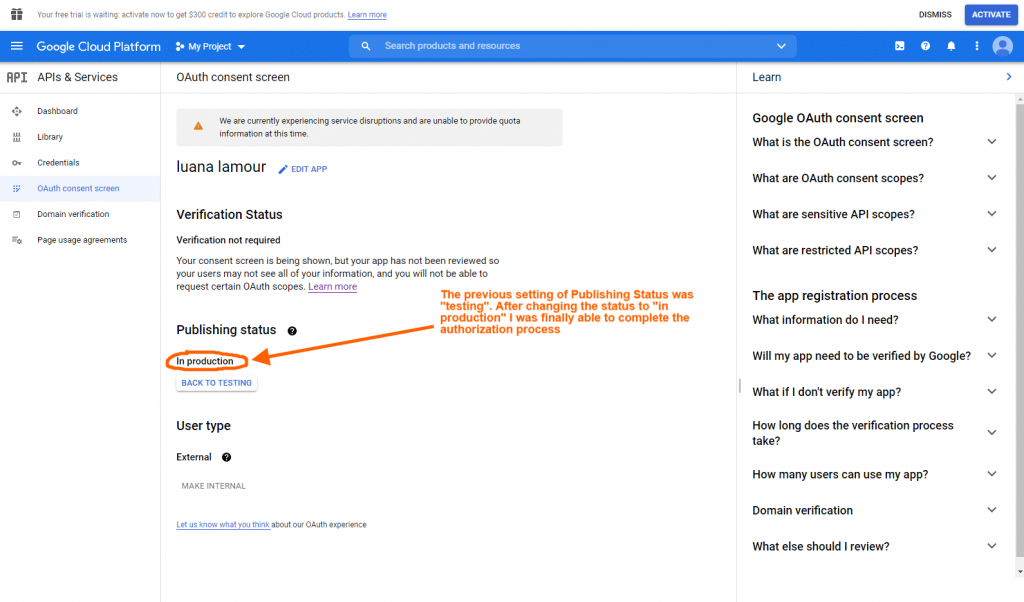Click Make Internal button
This screenshot has height=602, width=1024.
coord(214,486)
